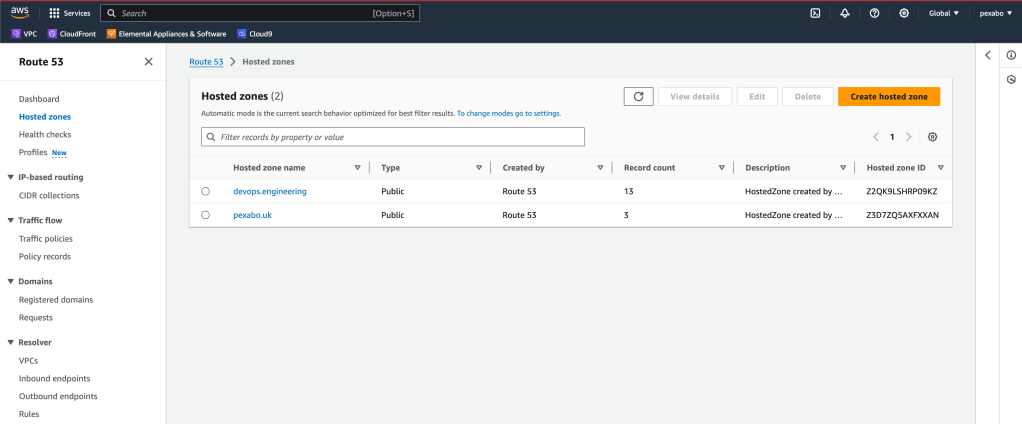
Task: Select the devops.engineering radio button
Action: click(x=205, y=191)
